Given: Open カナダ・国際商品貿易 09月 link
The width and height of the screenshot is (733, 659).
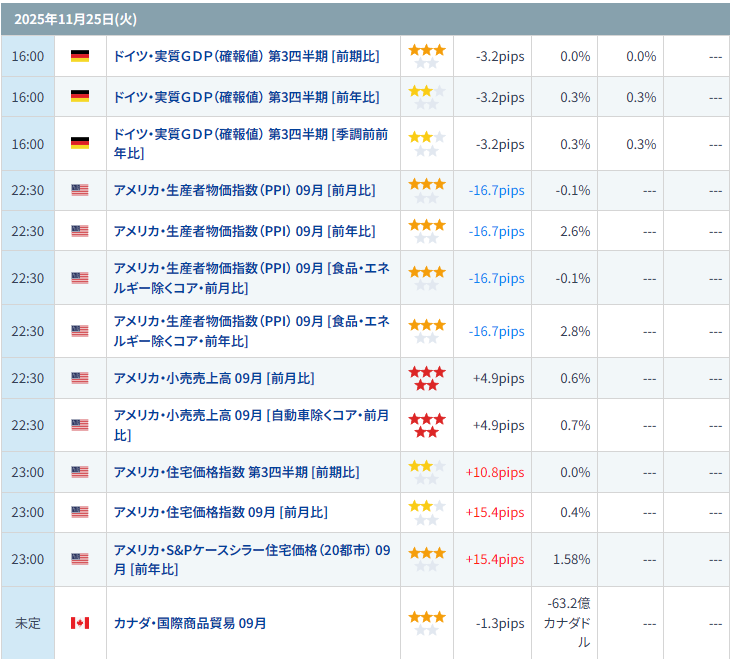Looking at the screenshot, I should (x=190, y=623).
